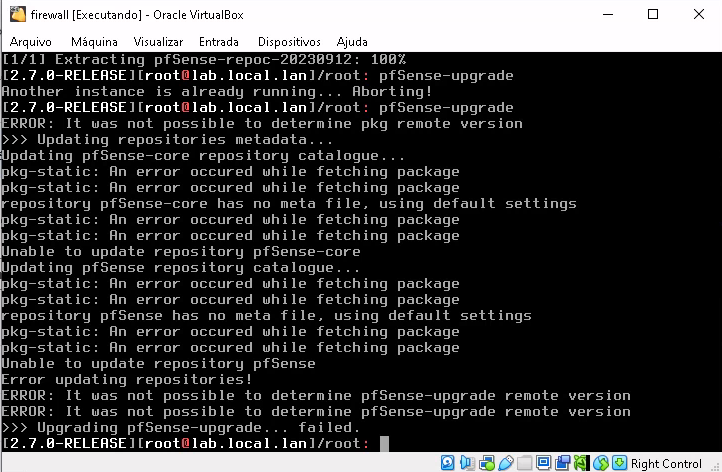Click the mouse integration status icon

coord(601,463)
